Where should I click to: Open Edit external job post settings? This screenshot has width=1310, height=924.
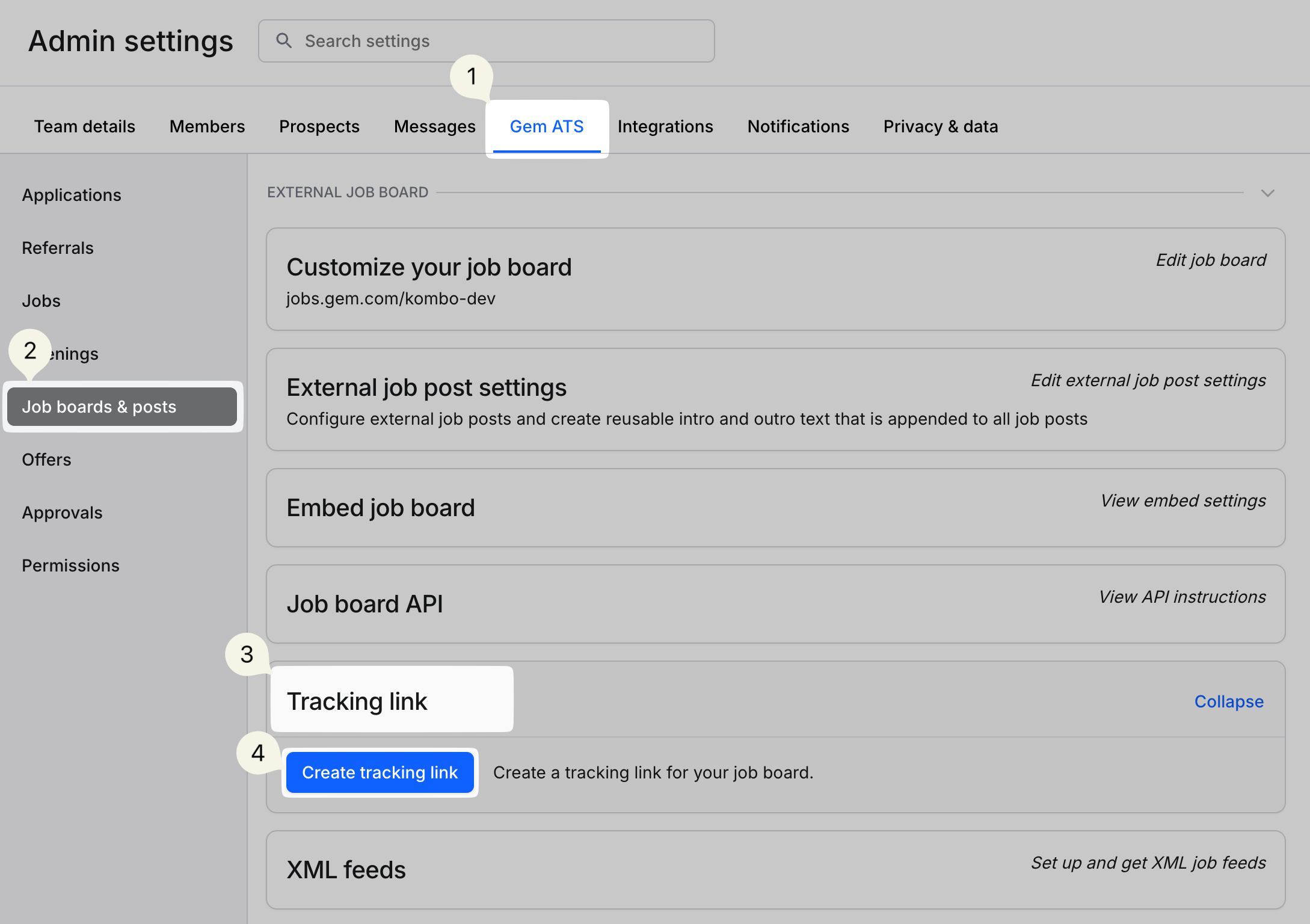point(1148,380)
